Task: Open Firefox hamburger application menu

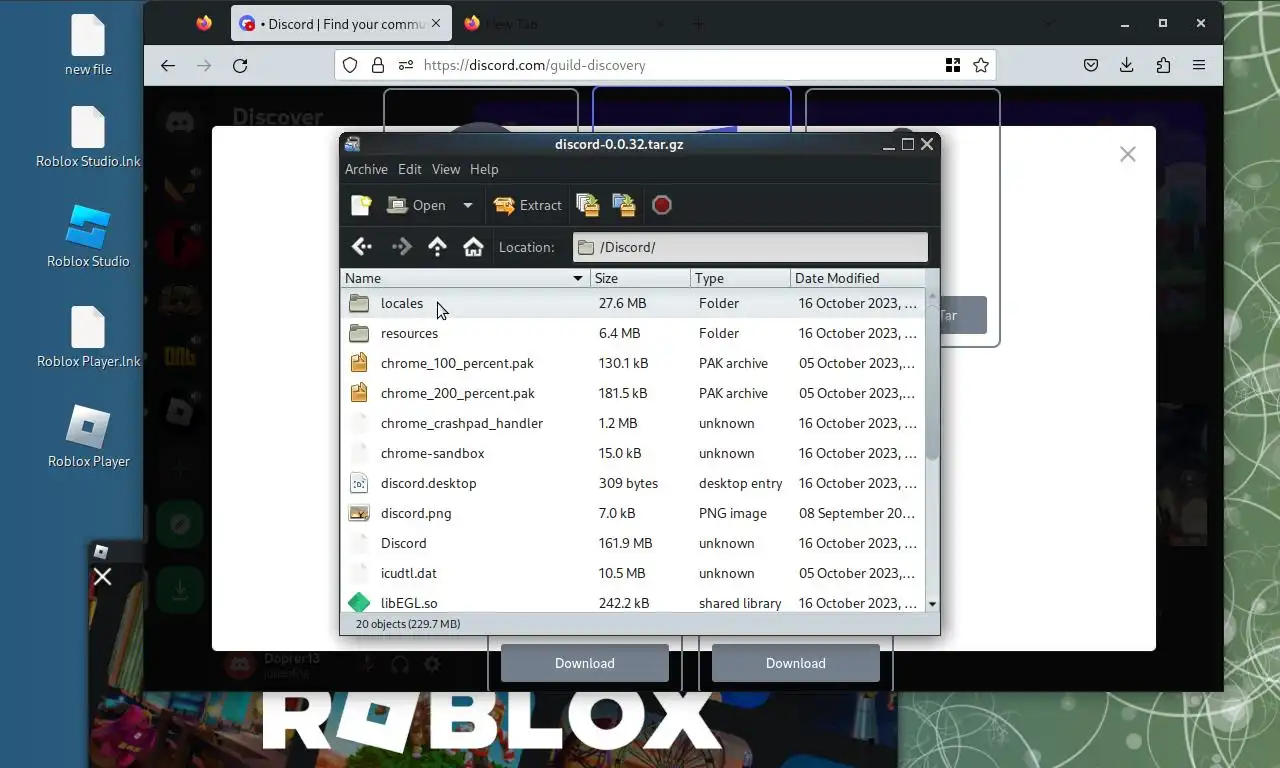Action: coord(1199,65)
